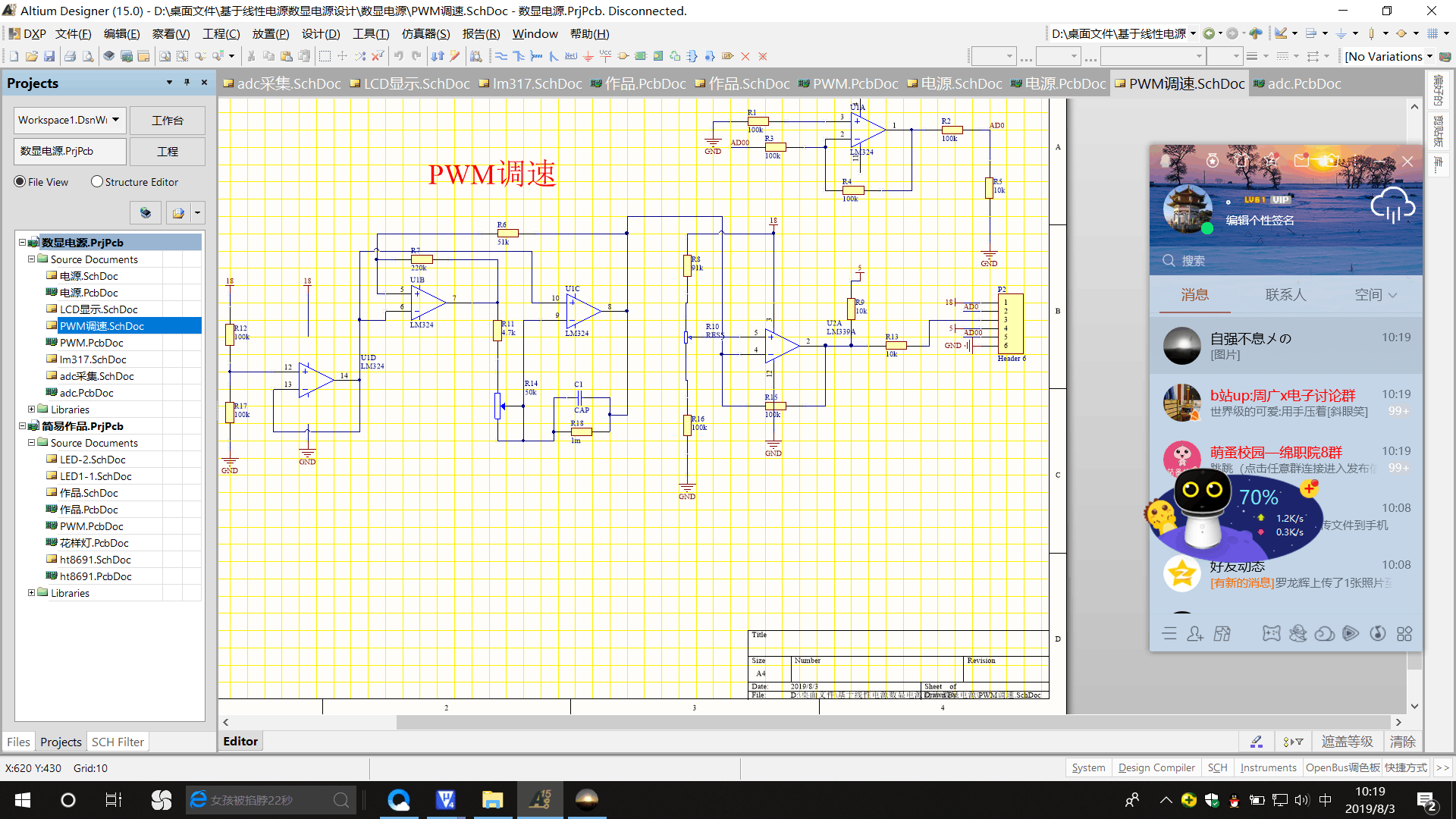This screenshot has height=819, width=1456.
Task: Click the green Back navigation arrow
Action: coord(1209,33)
